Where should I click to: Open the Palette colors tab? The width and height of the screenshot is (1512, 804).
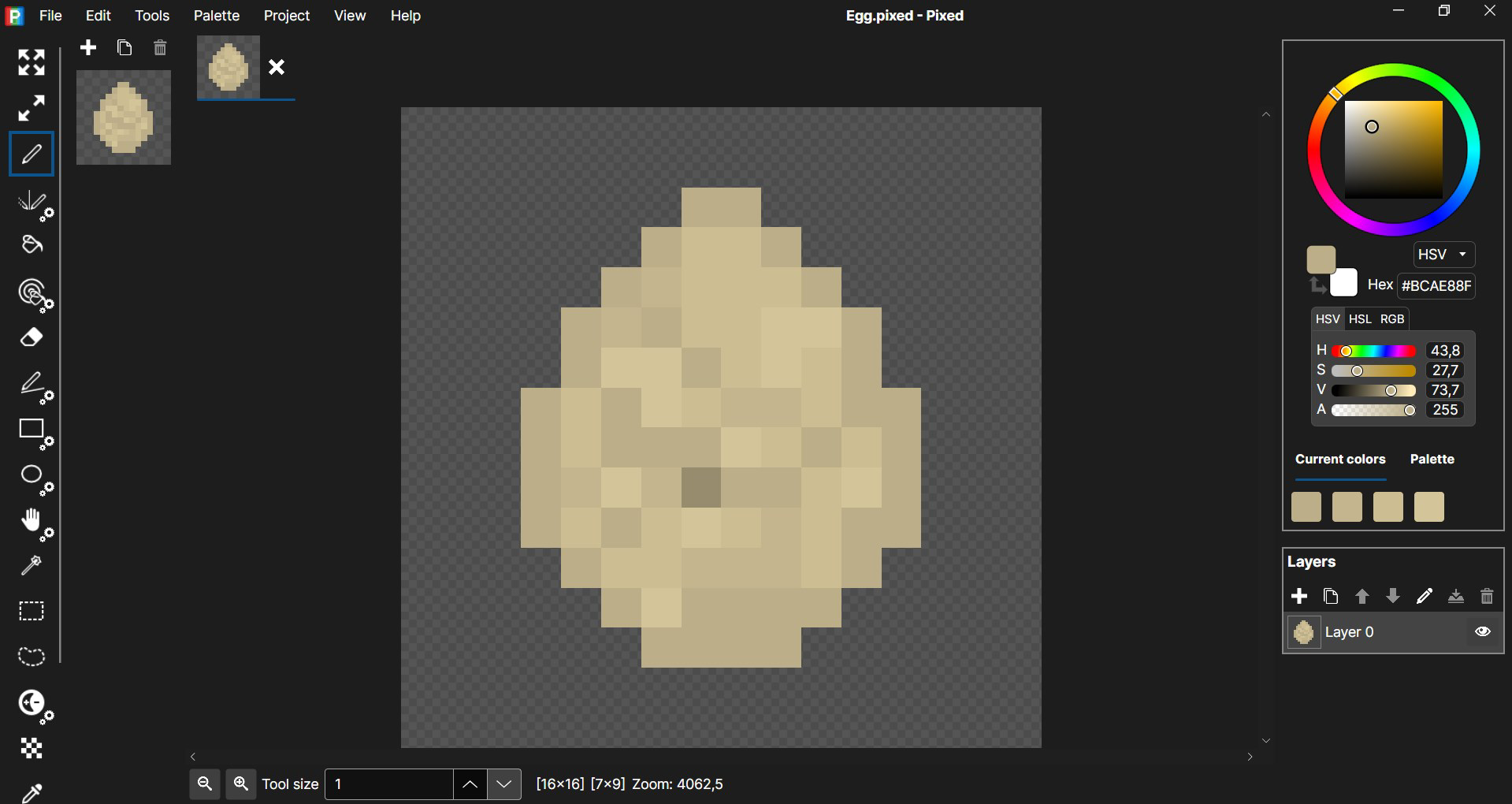tap(1432, 460)
